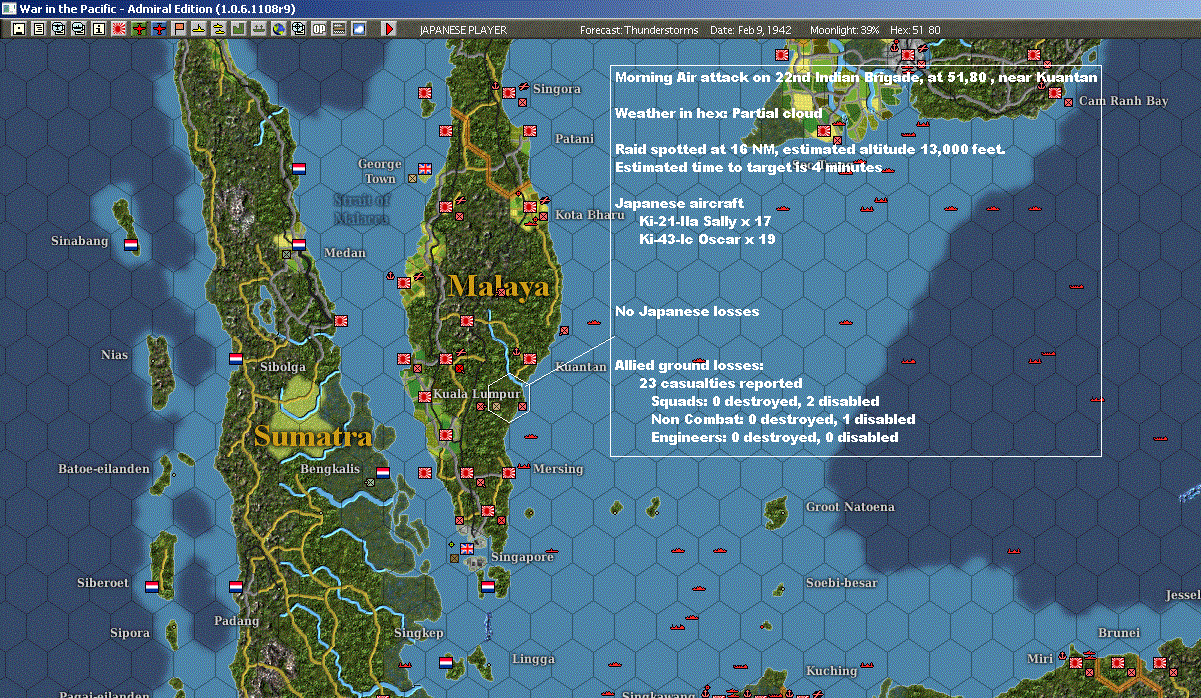Screen dimensions: 1201x698
Task: Click the Sibolga label on Sumatra
Action: [x=283, y=367]
